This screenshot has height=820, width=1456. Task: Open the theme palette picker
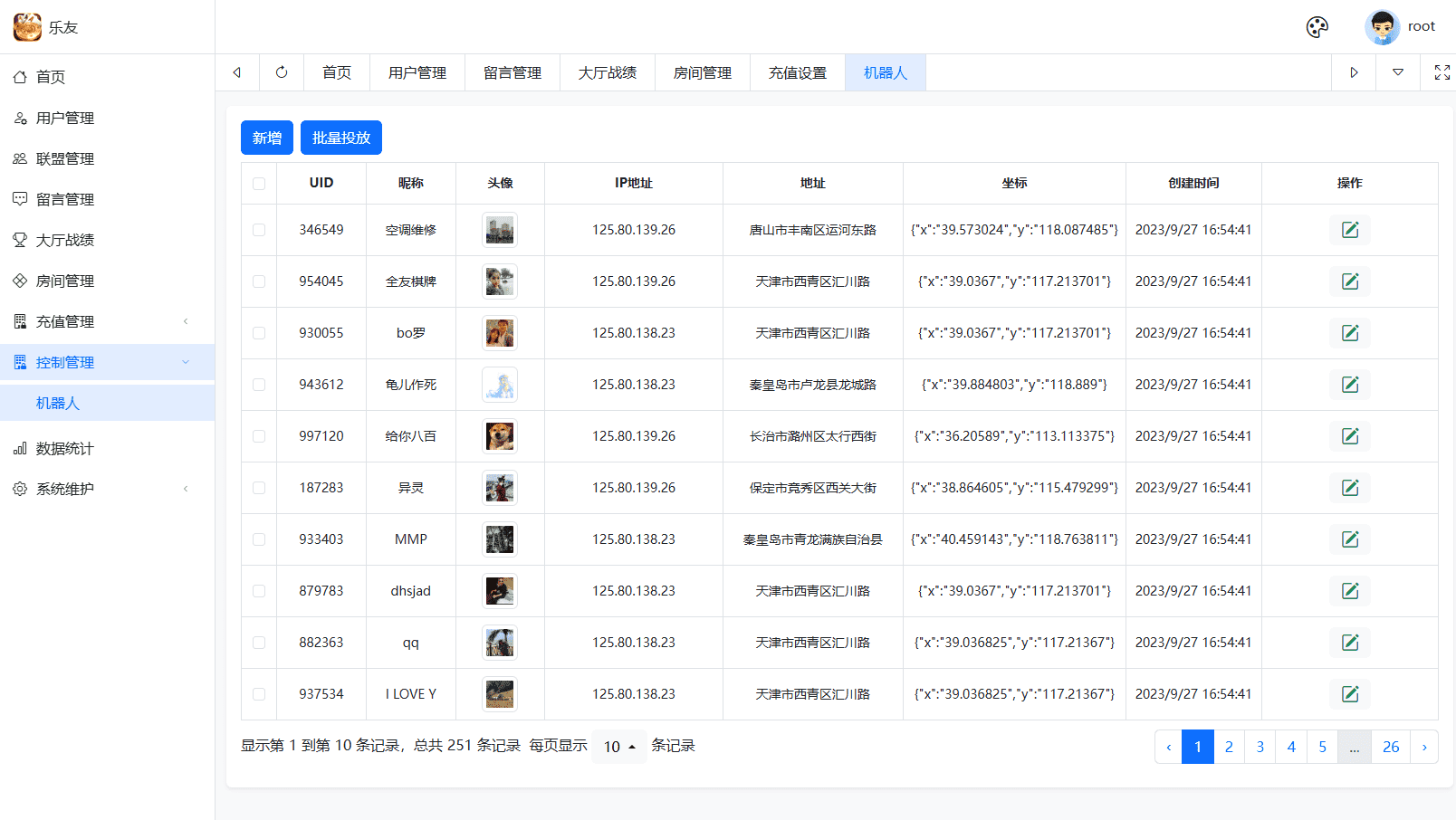point(1317,27)
